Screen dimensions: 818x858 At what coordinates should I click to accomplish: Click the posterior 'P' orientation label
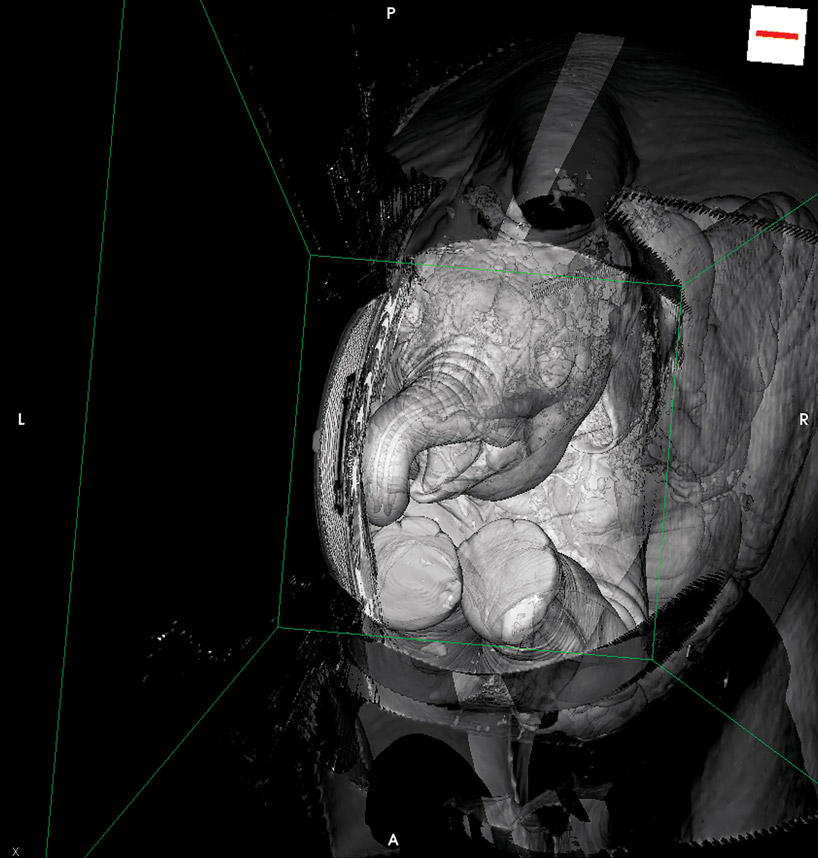391,13
